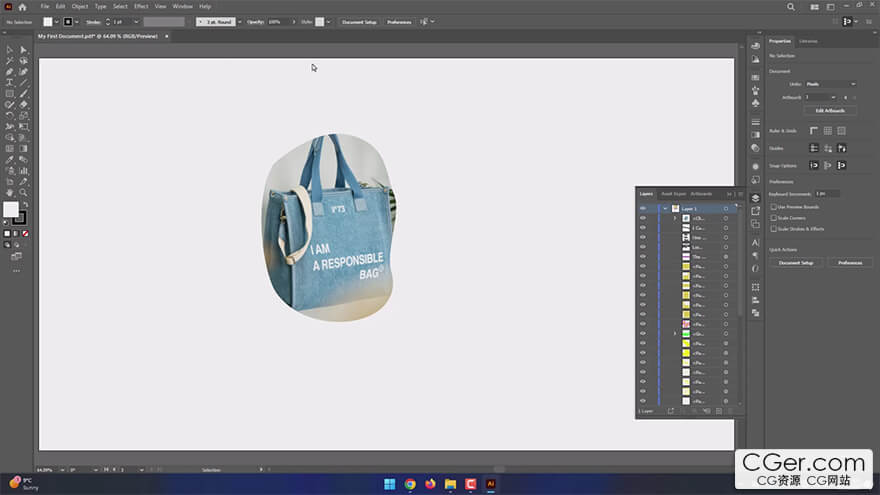Open the Effect menu
This screenshot has height=495, width=880.
tap(141, 6)
